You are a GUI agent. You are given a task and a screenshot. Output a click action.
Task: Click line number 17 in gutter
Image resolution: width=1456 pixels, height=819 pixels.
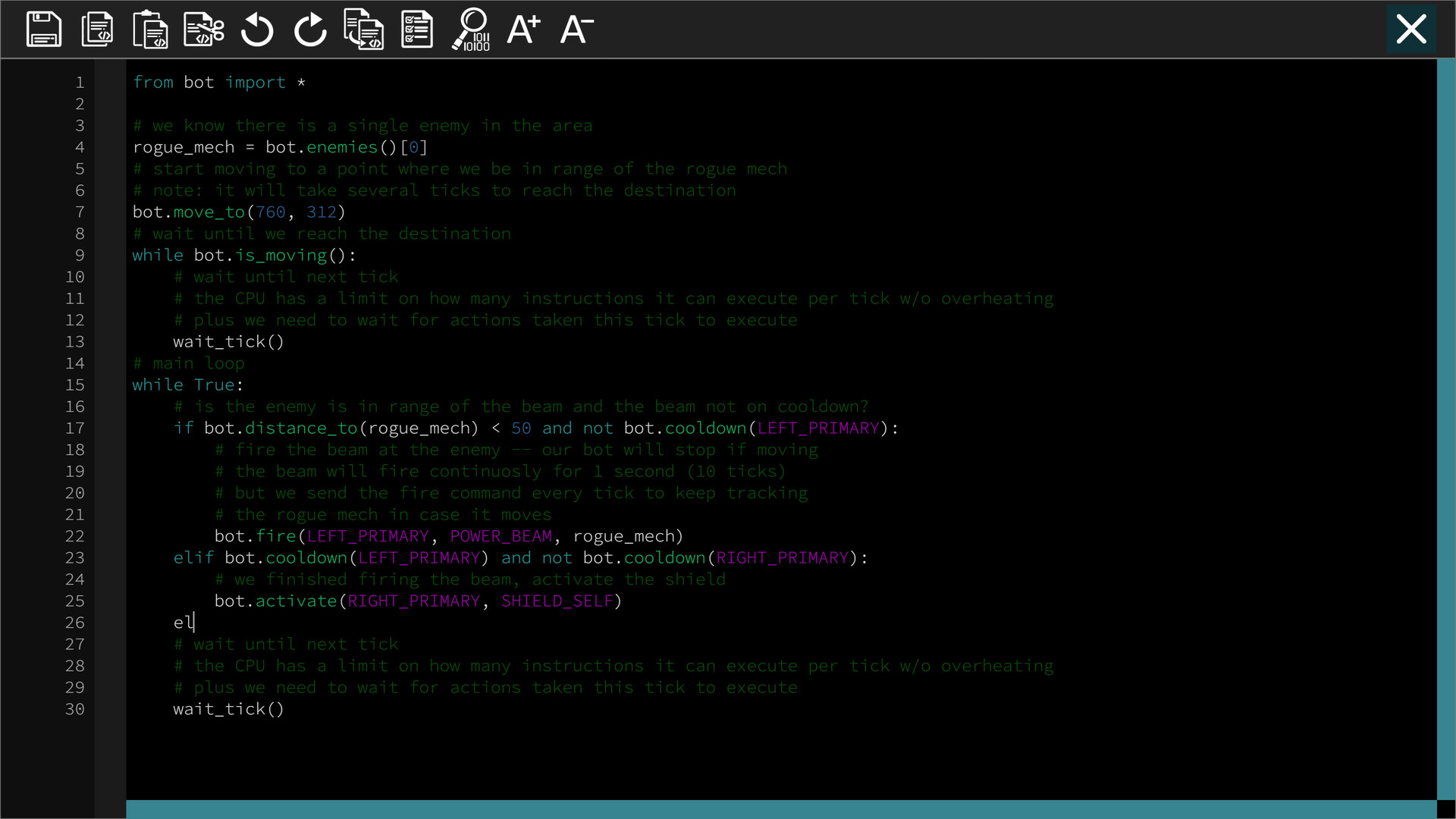[74, 428]
